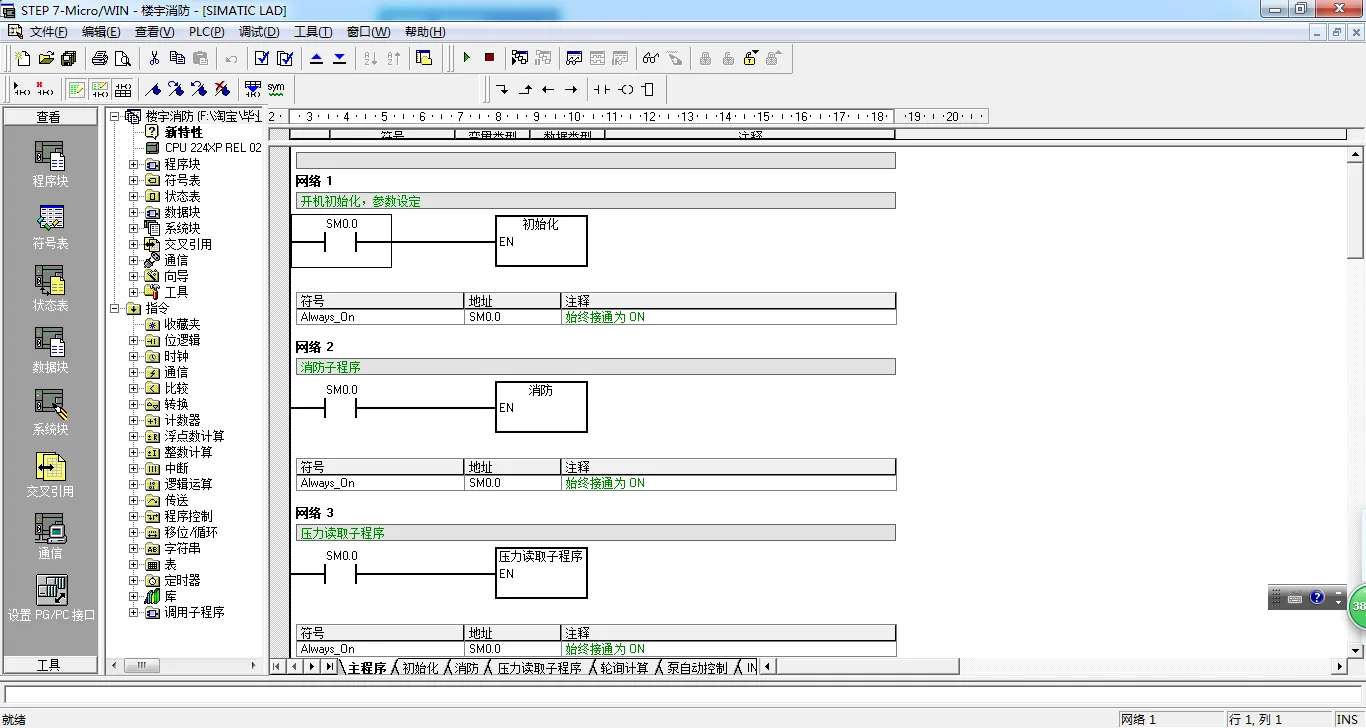1366x728 pixels.
Task: Insert a line left in the ladder
Action: click(x=548, y=89)
